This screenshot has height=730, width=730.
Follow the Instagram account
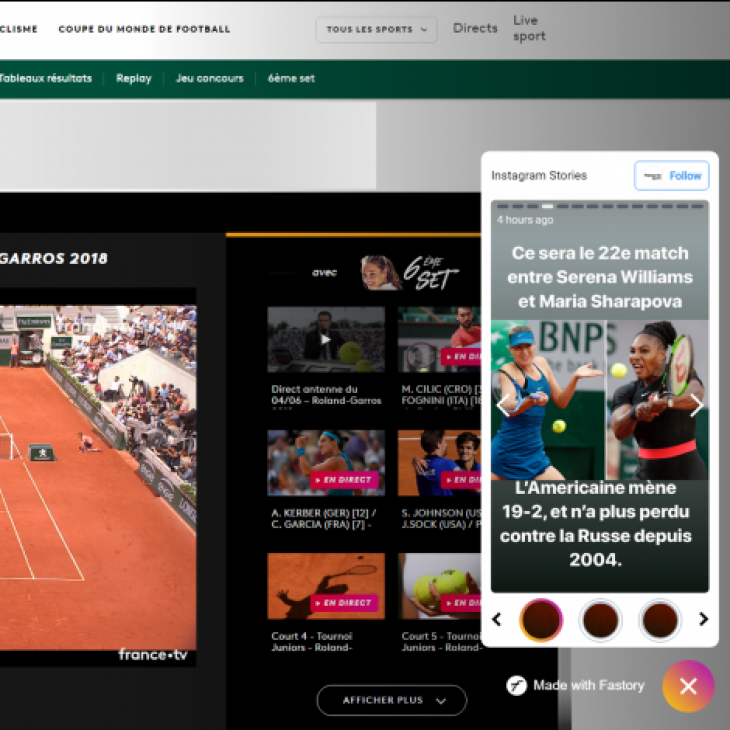671,176
